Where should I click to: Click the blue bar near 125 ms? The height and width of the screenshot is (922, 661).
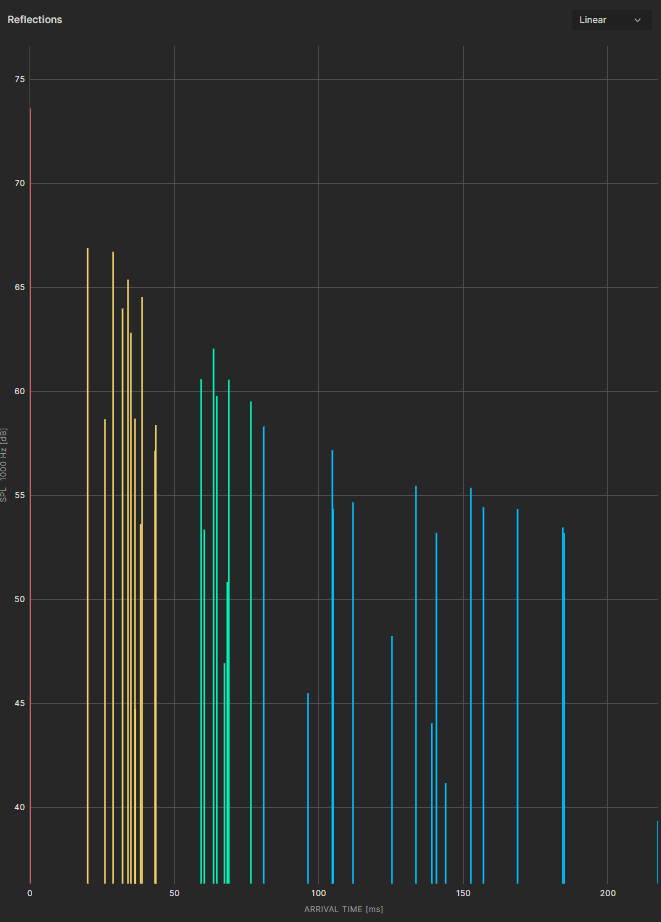[x=392, y=760]
